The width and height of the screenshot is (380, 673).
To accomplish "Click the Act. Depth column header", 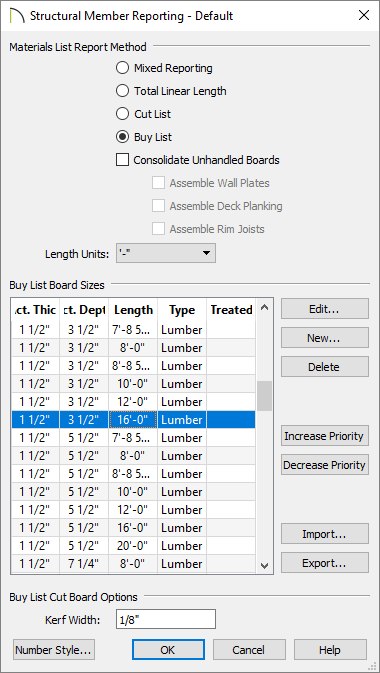I will point(84,310).
